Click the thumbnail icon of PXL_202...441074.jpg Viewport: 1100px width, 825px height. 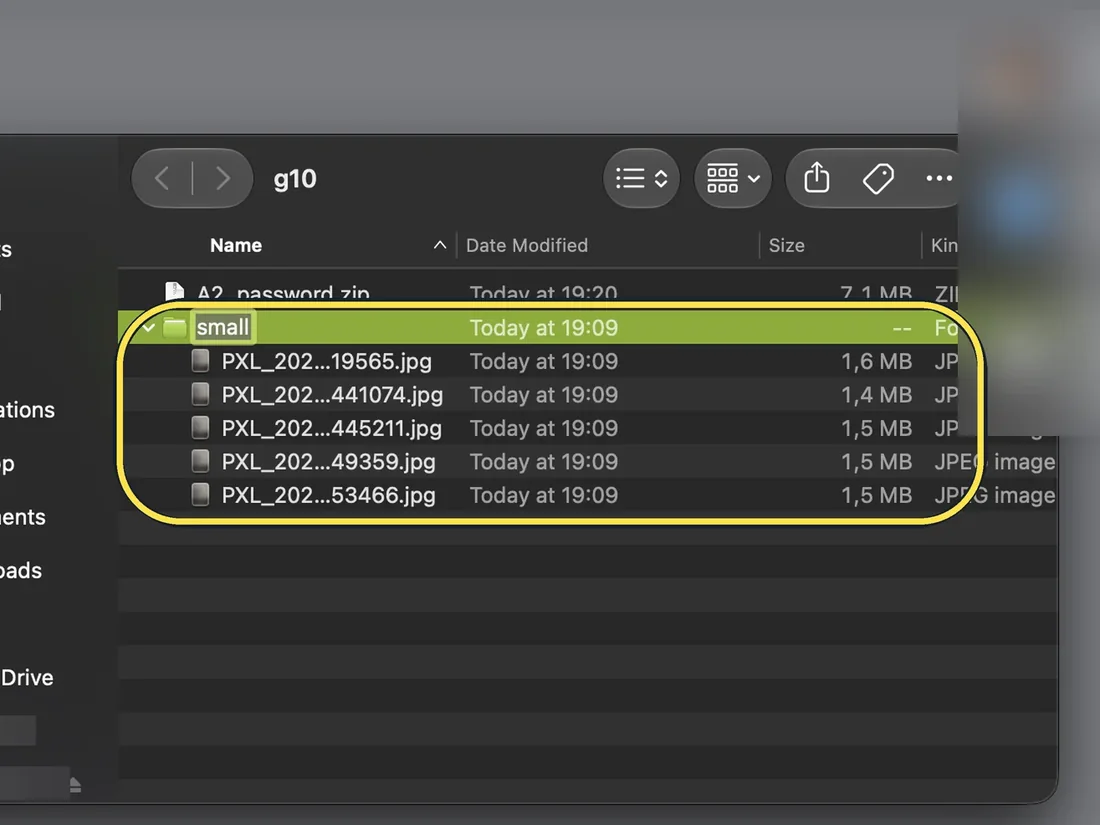pyautogui.click(x=201, y=394)
